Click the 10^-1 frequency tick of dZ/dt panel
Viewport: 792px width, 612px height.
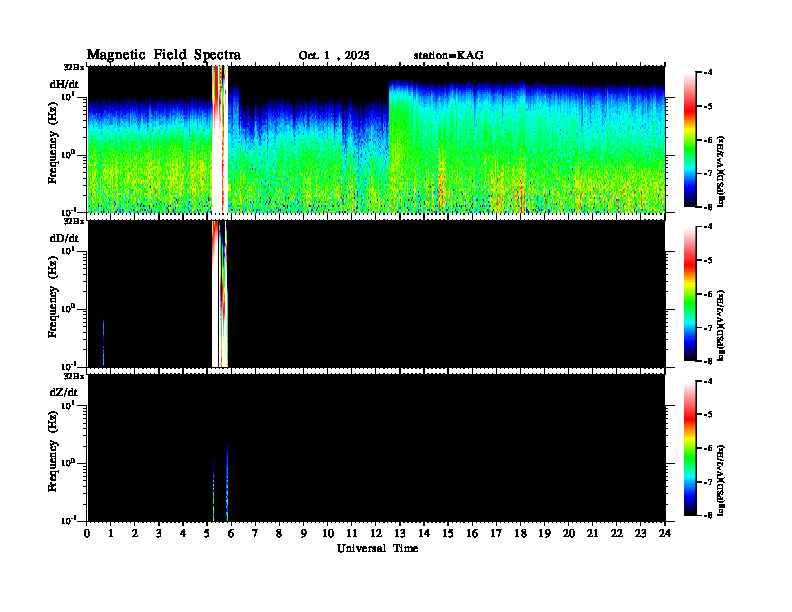pos(68,520)
